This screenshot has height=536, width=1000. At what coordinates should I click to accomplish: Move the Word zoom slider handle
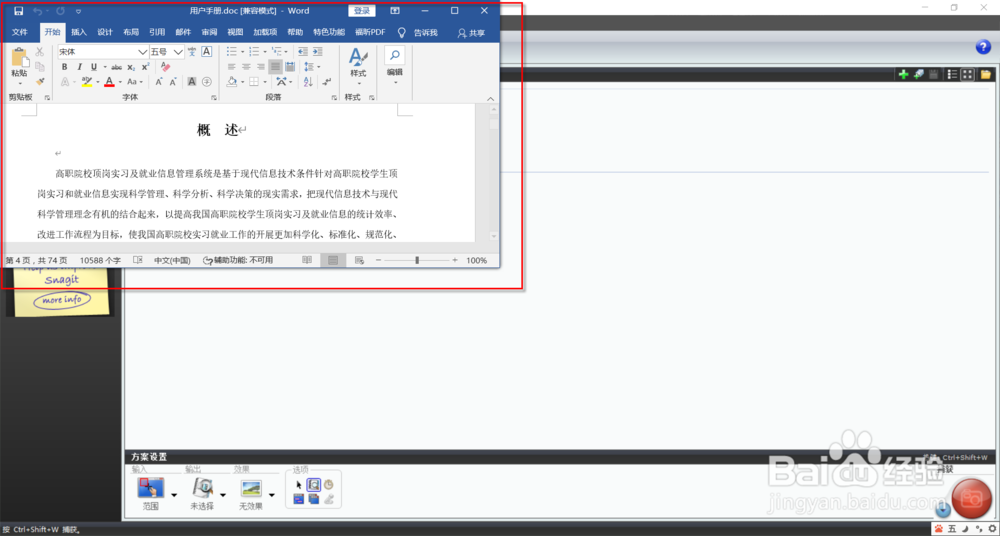[x=417, y=260]
